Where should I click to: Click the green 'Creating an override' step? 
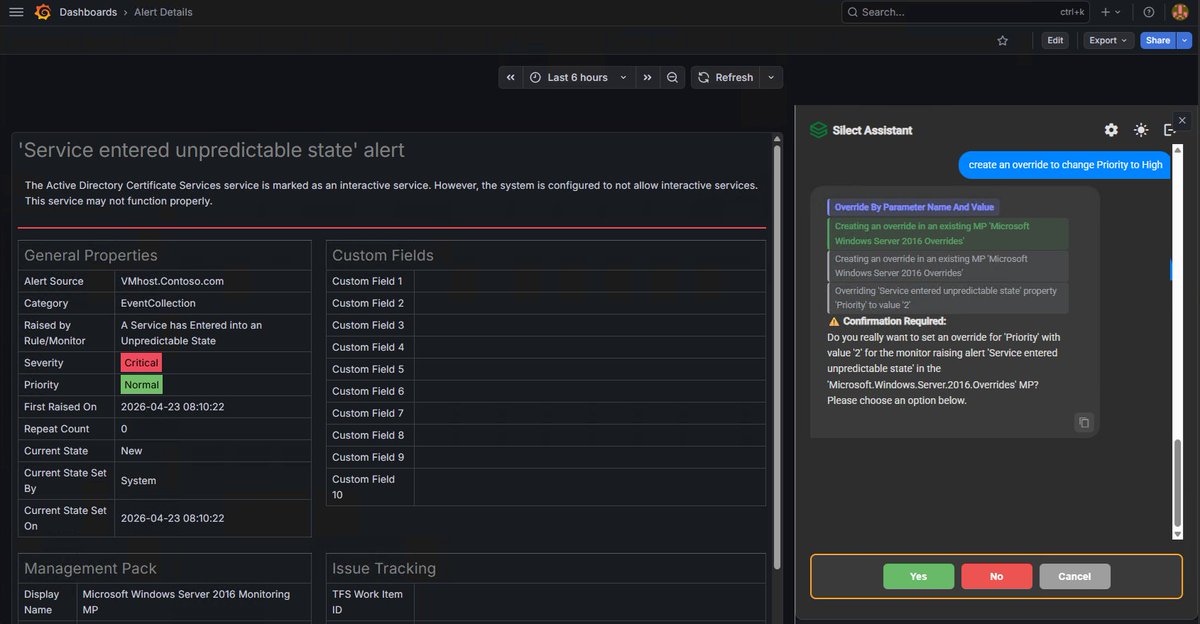pyautogui.click(x=948, y=234)
